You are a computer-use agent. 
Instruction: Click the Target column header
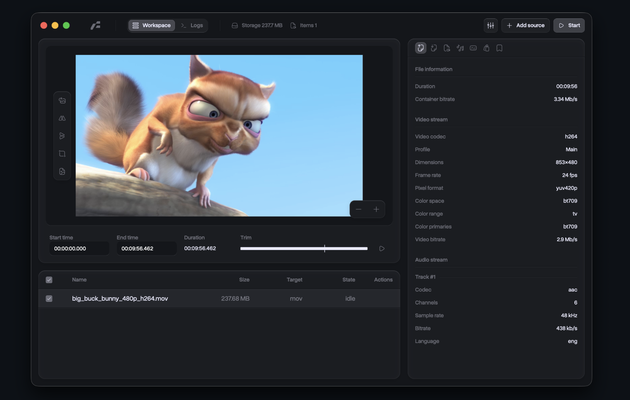point(295,280)
